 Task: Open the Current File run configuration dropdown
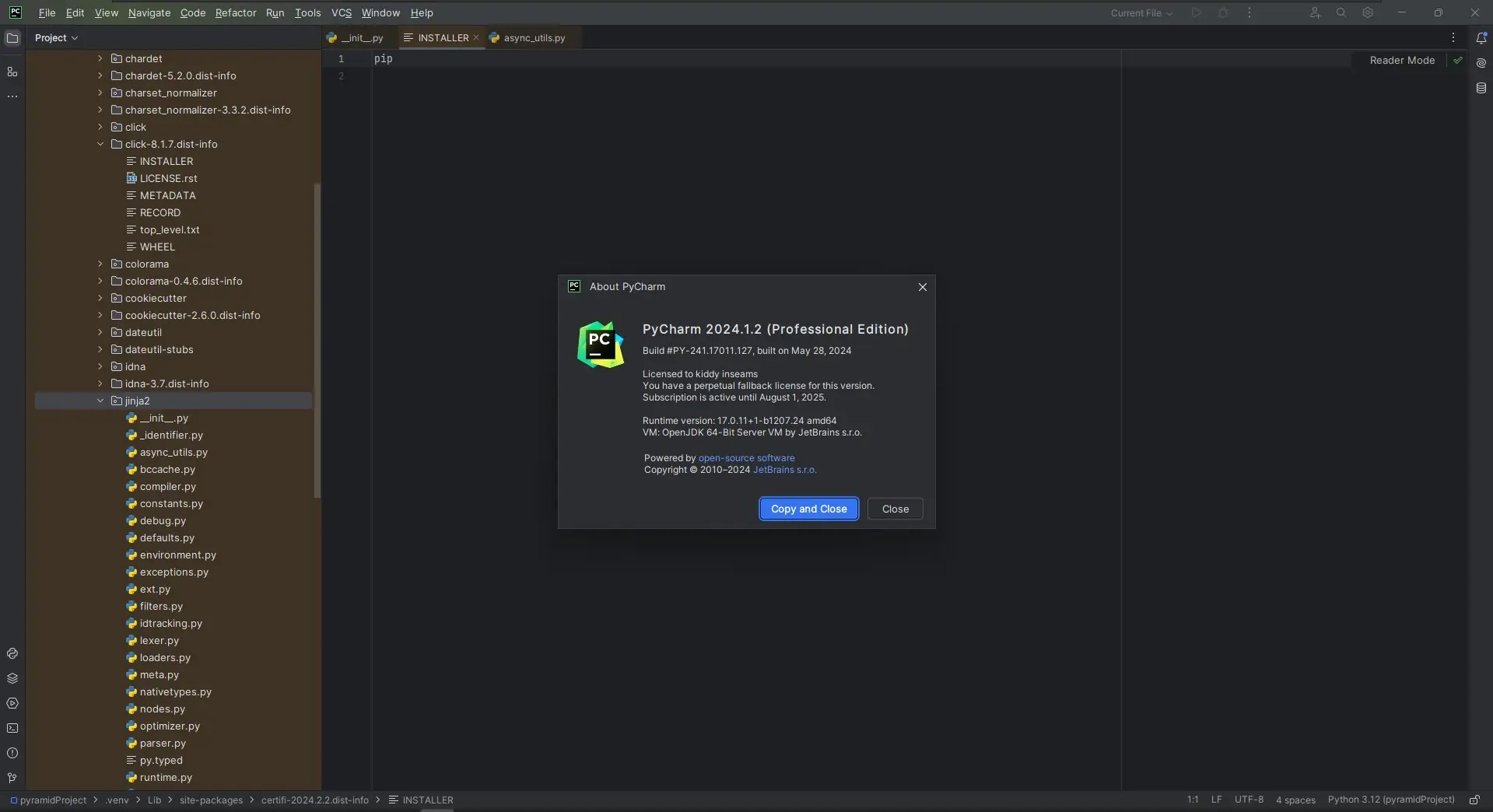pyautogui.click(x=1141, y=12)
